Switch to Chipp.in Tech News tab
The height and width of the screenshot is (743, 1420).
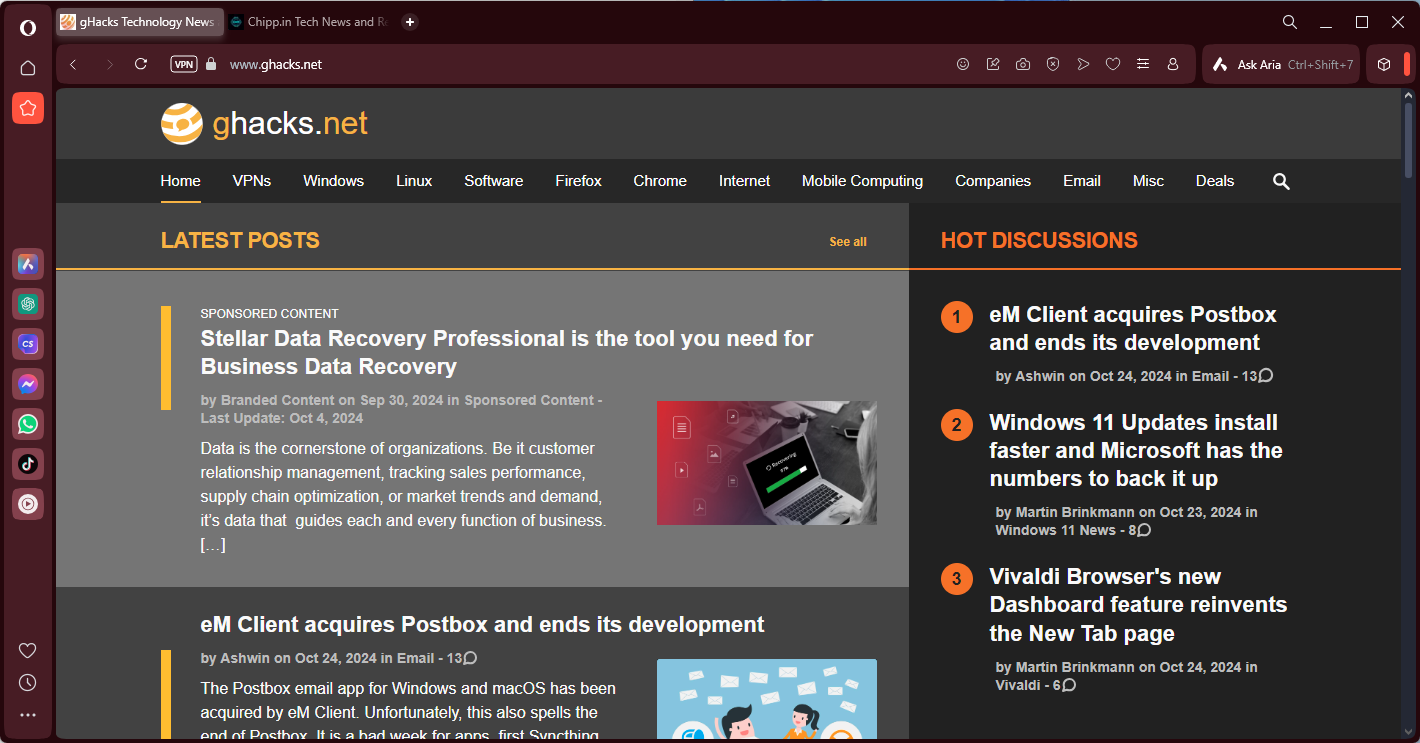[x=309, y=22]
